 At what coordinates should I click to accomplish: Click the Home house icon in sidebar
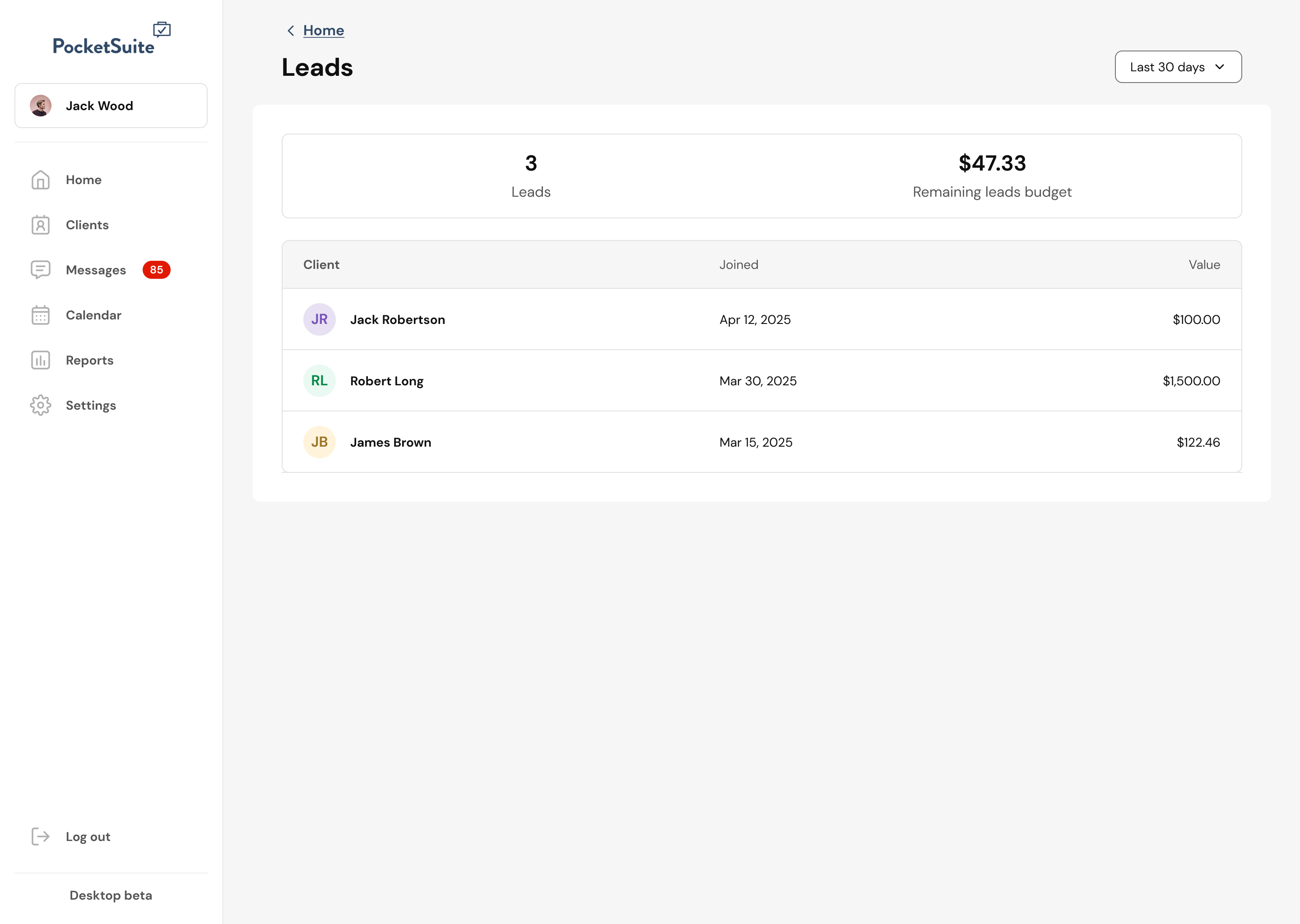pyautogui.click(x=41, y=180)
